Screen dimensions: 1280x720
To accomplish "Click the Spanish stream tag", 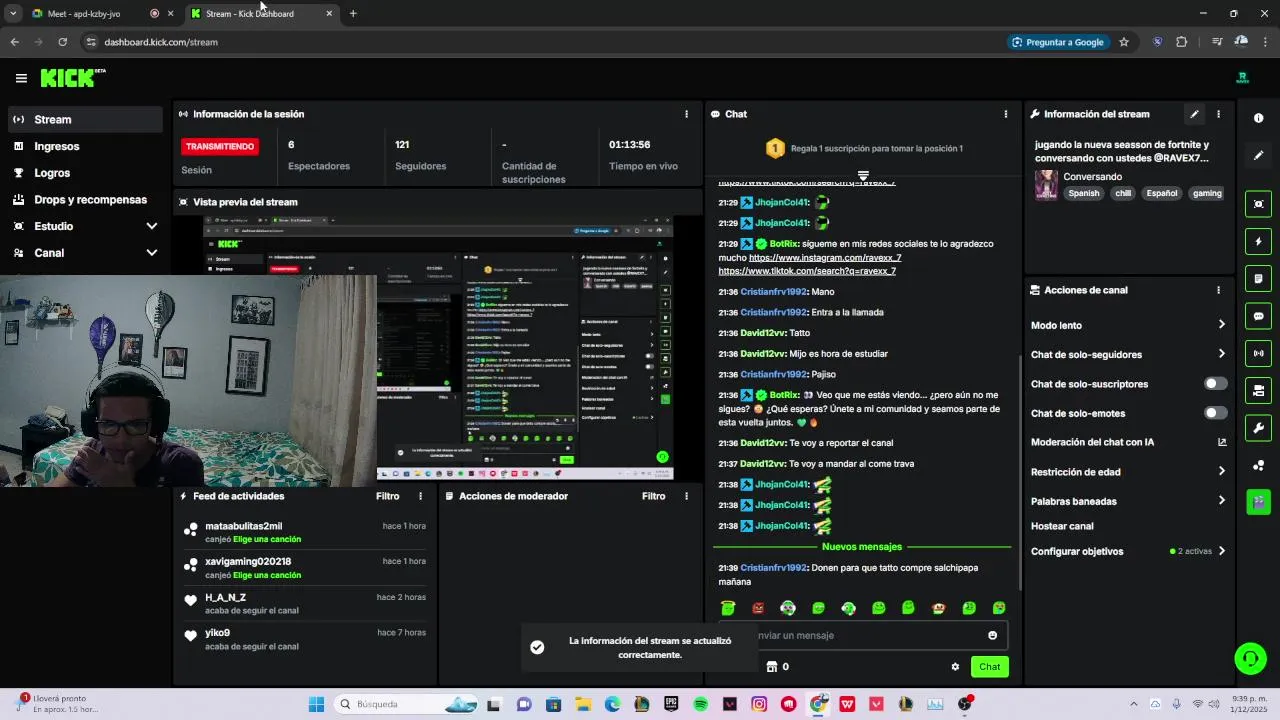I will 1083,193.
